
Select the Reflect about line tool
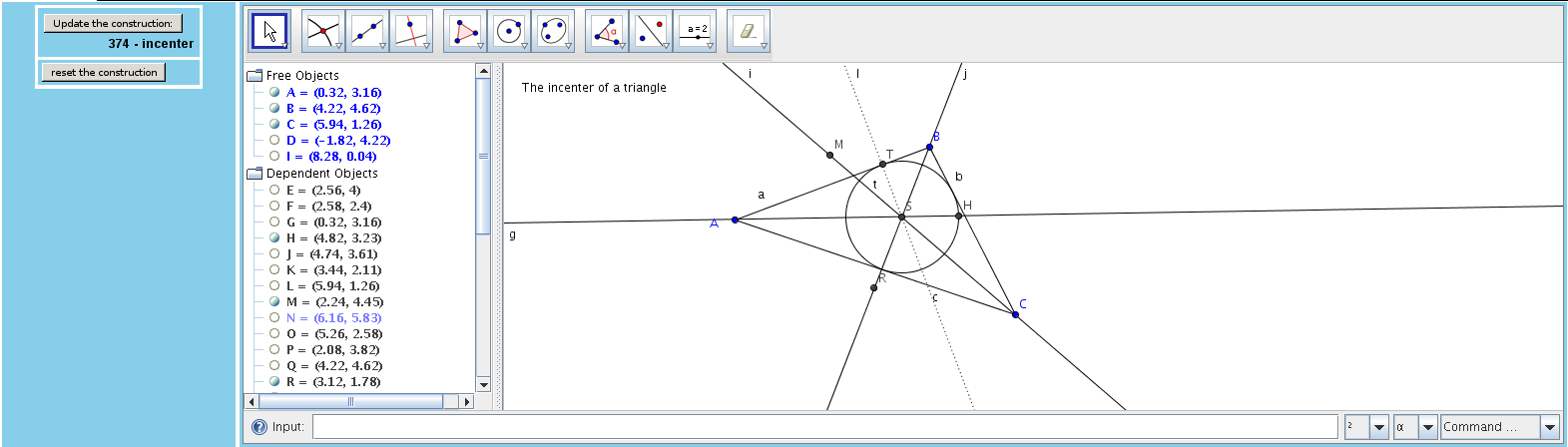(x=651, y=31)
